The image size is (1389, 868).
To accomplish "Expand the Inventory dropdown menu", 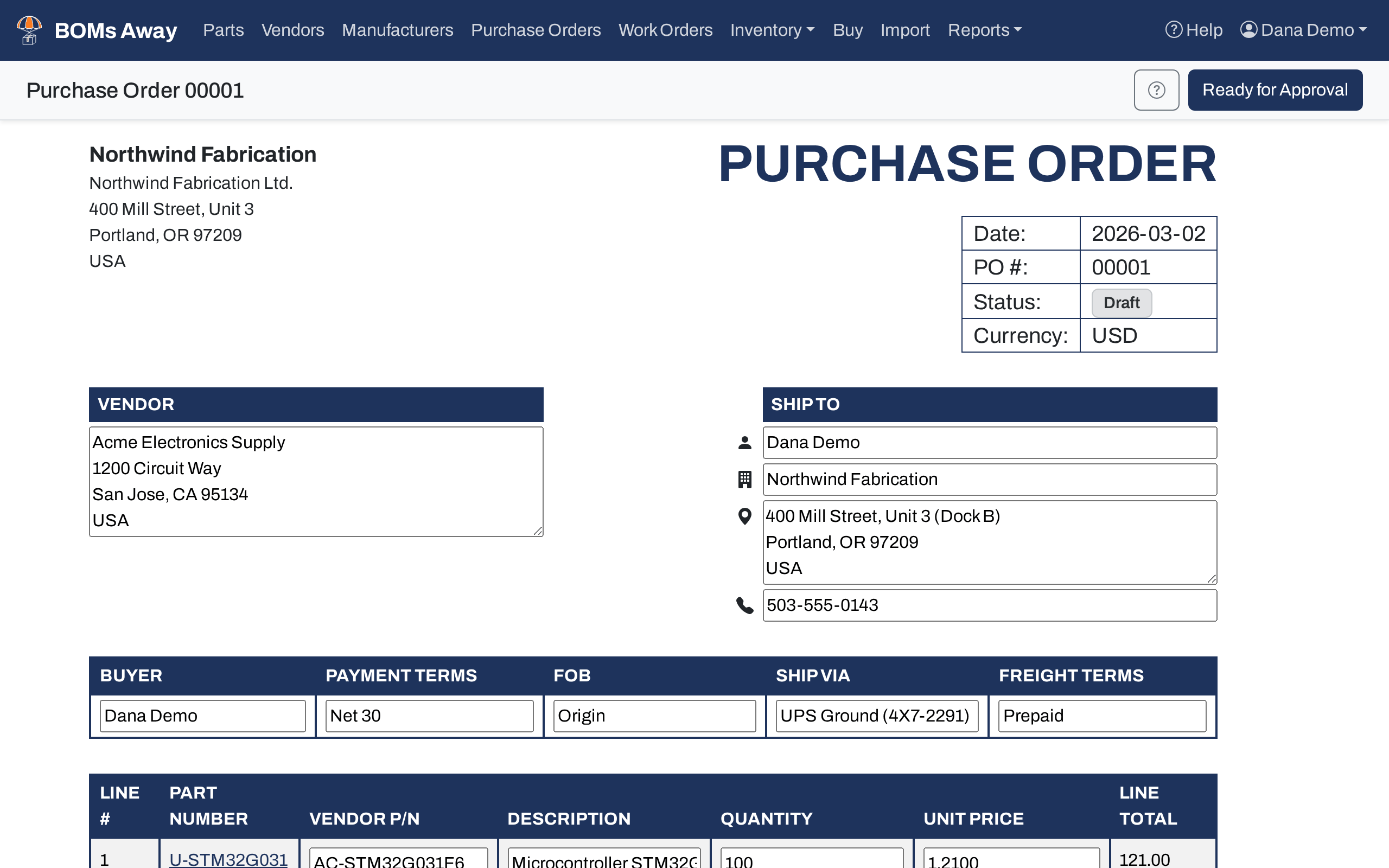I will tap(772, 30).
